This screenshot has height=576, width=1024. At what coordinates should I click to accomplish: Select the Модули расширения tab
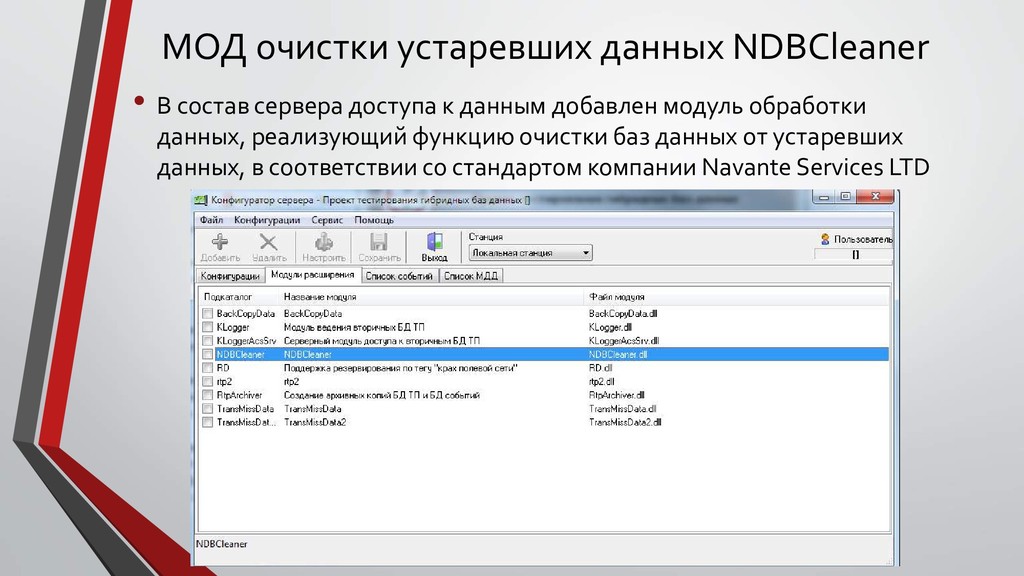point(313,275)
